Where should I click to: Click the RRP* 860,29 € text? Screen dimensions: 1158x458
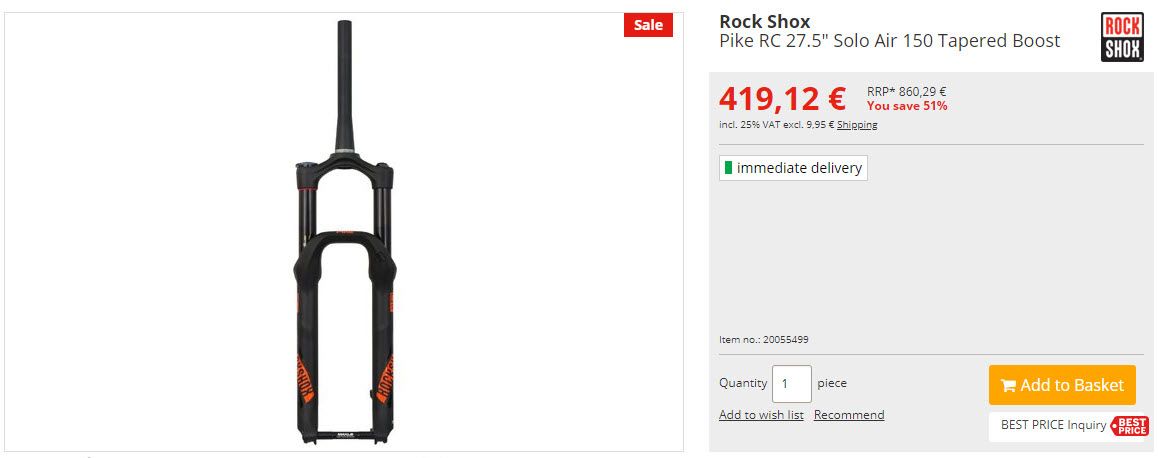pos(906,92)
